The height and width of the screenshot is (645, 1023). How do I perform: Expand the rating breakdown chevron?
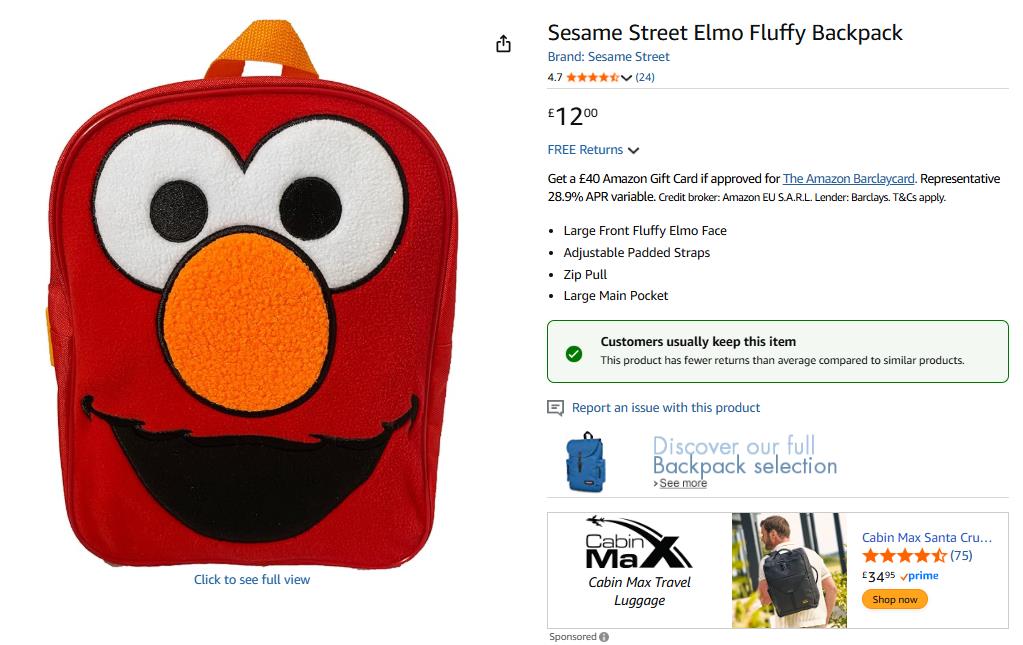[x=627, y=78]
